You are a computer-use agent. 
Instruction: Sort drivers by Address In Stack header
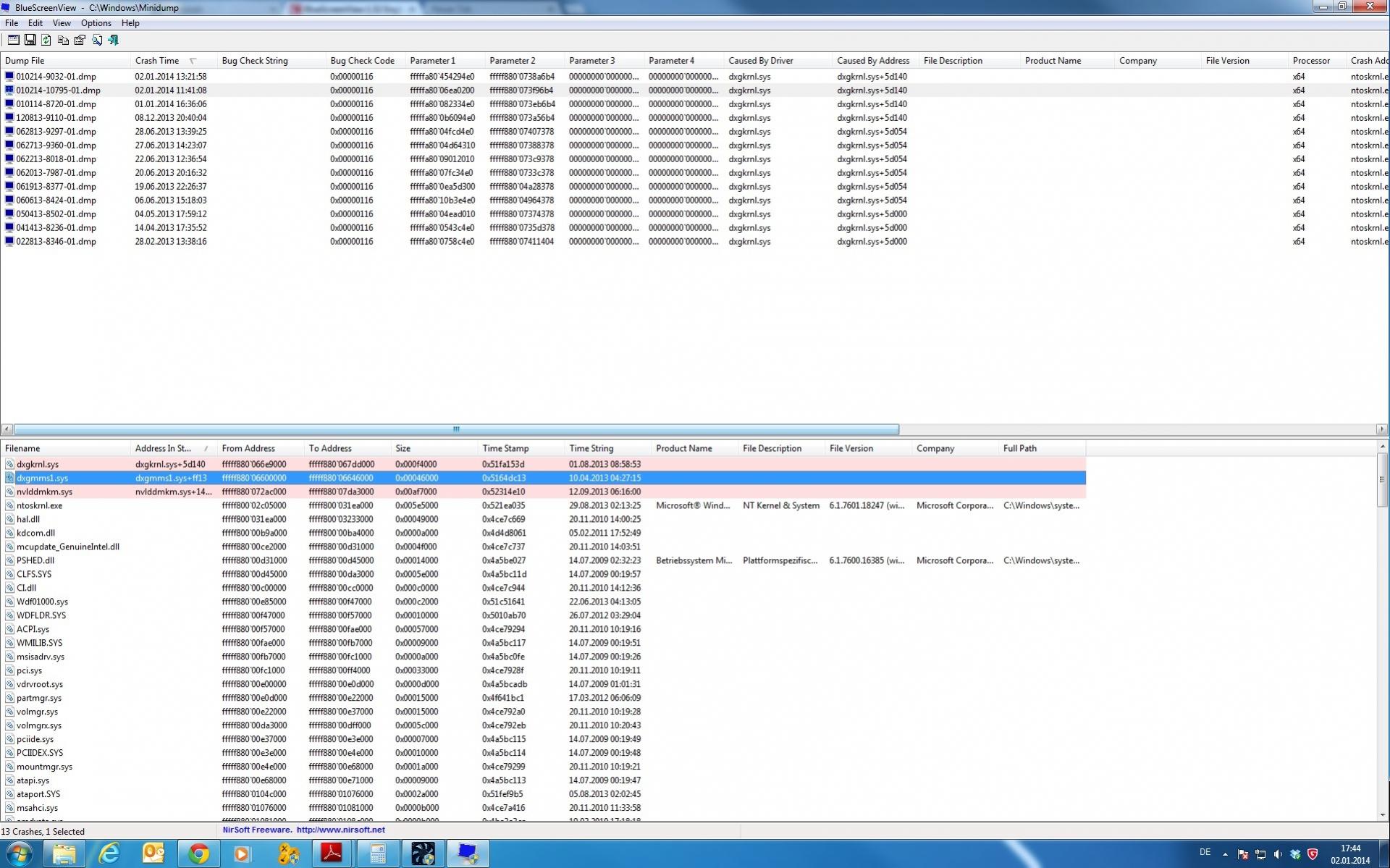point(163,449)
